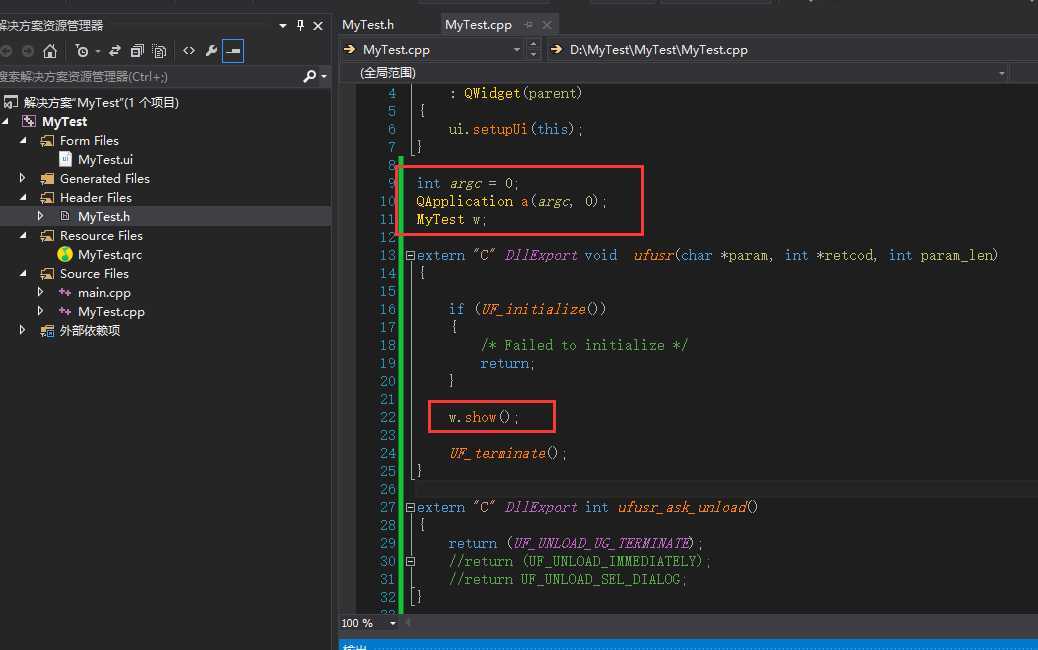Screen dimensions: 1038x650
Task: Click the code text 'UF_terminate();'
Action: (508, 453)
